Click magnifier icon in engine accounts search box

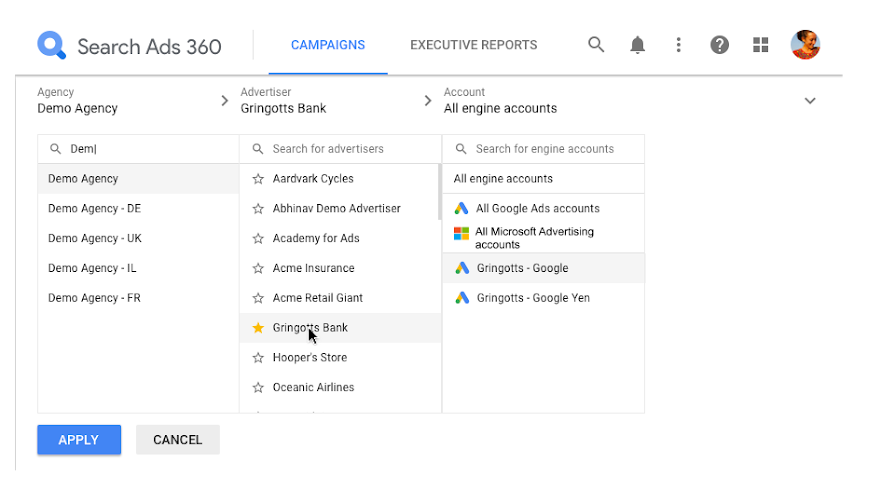coord(461,149)
